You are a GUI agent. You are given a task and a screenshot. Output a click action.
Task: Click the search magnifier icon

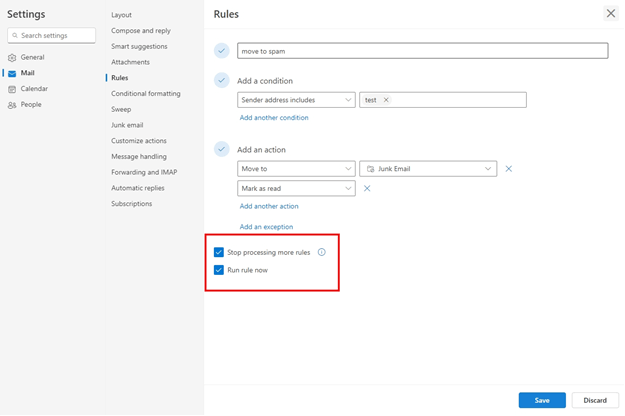[x=15, y=35]
